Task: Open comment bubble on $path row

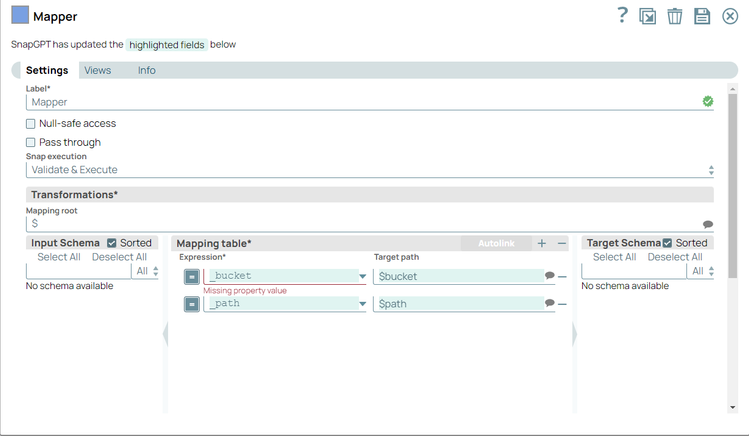Action: (549, 303)
